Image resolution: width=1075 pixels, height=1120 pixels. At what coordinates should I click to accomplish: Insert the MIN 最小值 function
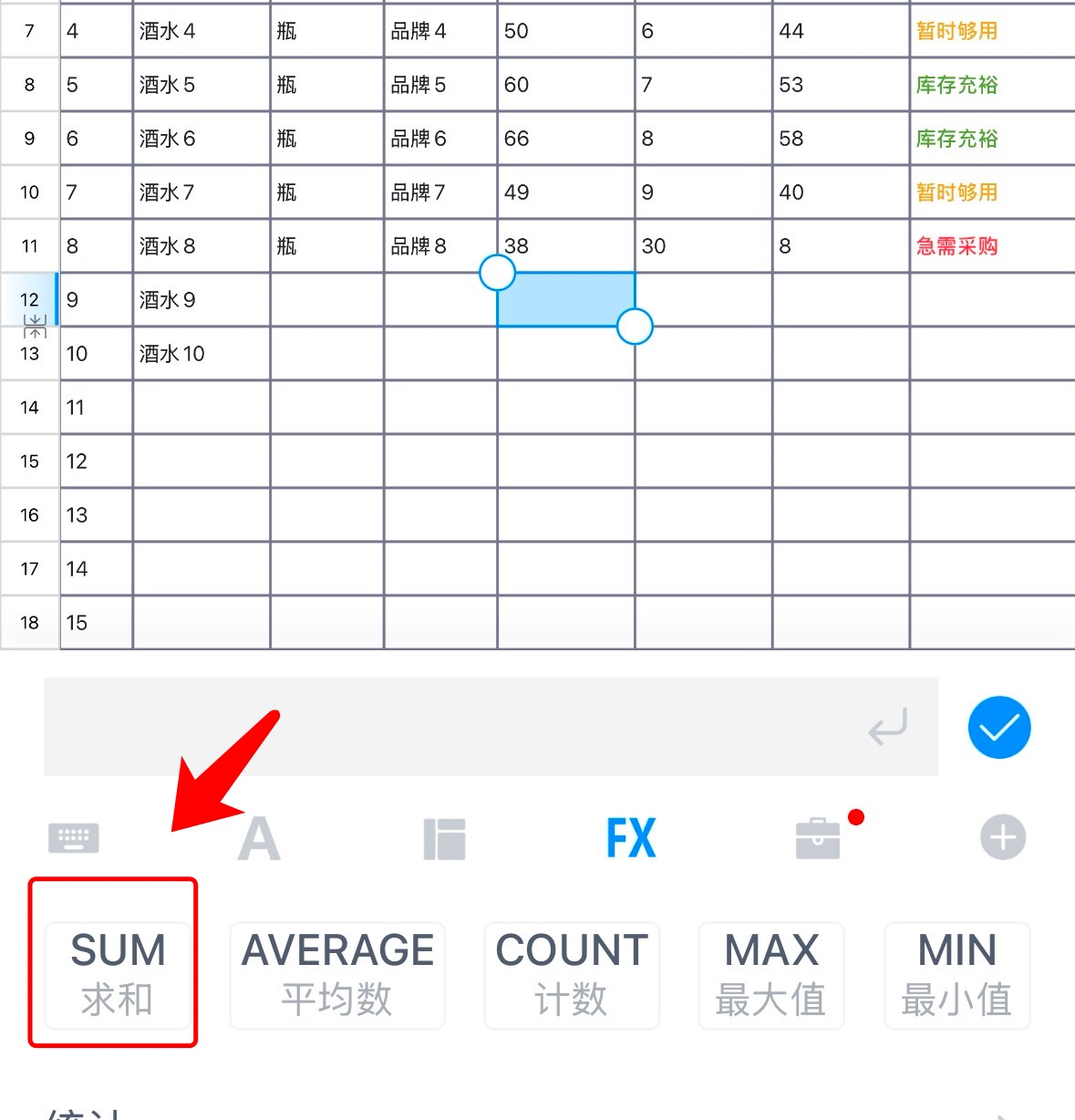coord(956,975)
